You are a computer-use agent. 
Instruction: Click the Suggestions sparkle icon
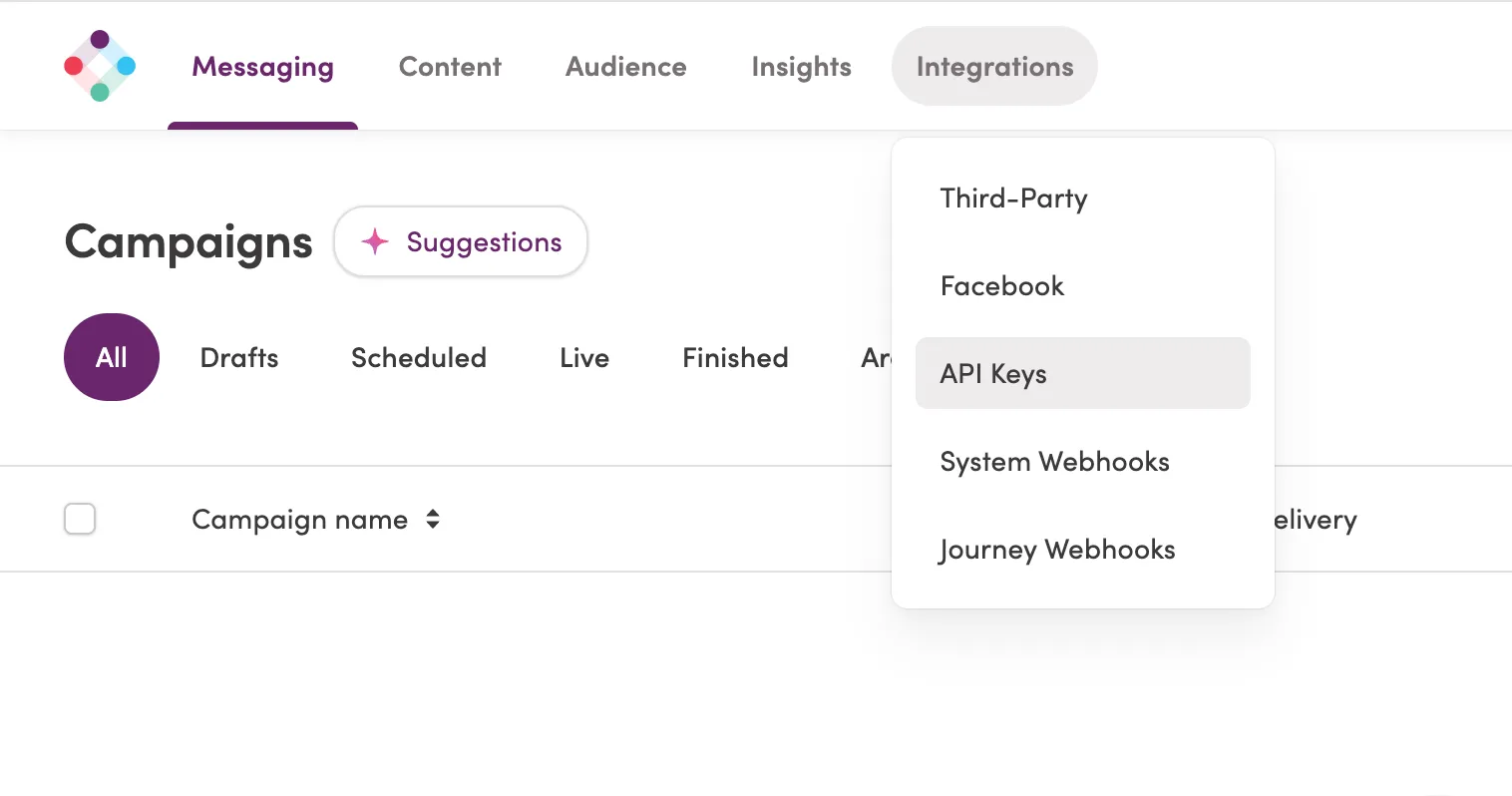click(375, 241)
